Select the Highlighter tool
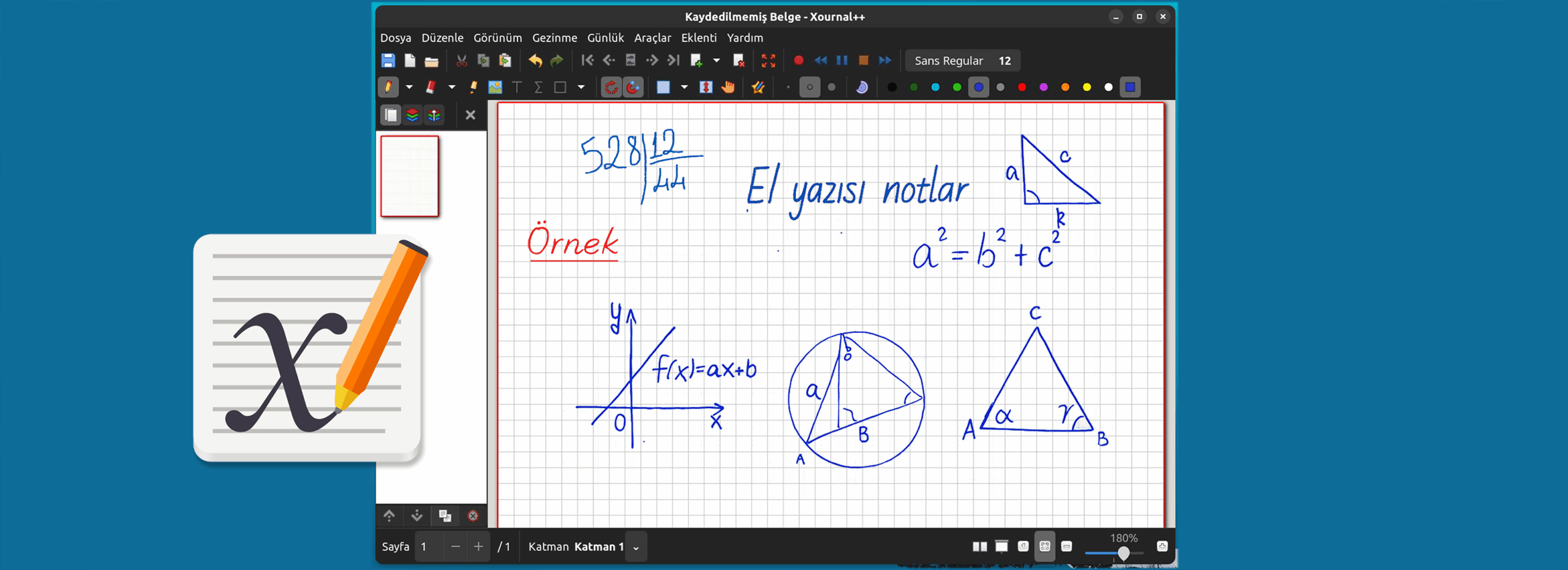Viewport: 1568px width, 570px height. (473, 88)
